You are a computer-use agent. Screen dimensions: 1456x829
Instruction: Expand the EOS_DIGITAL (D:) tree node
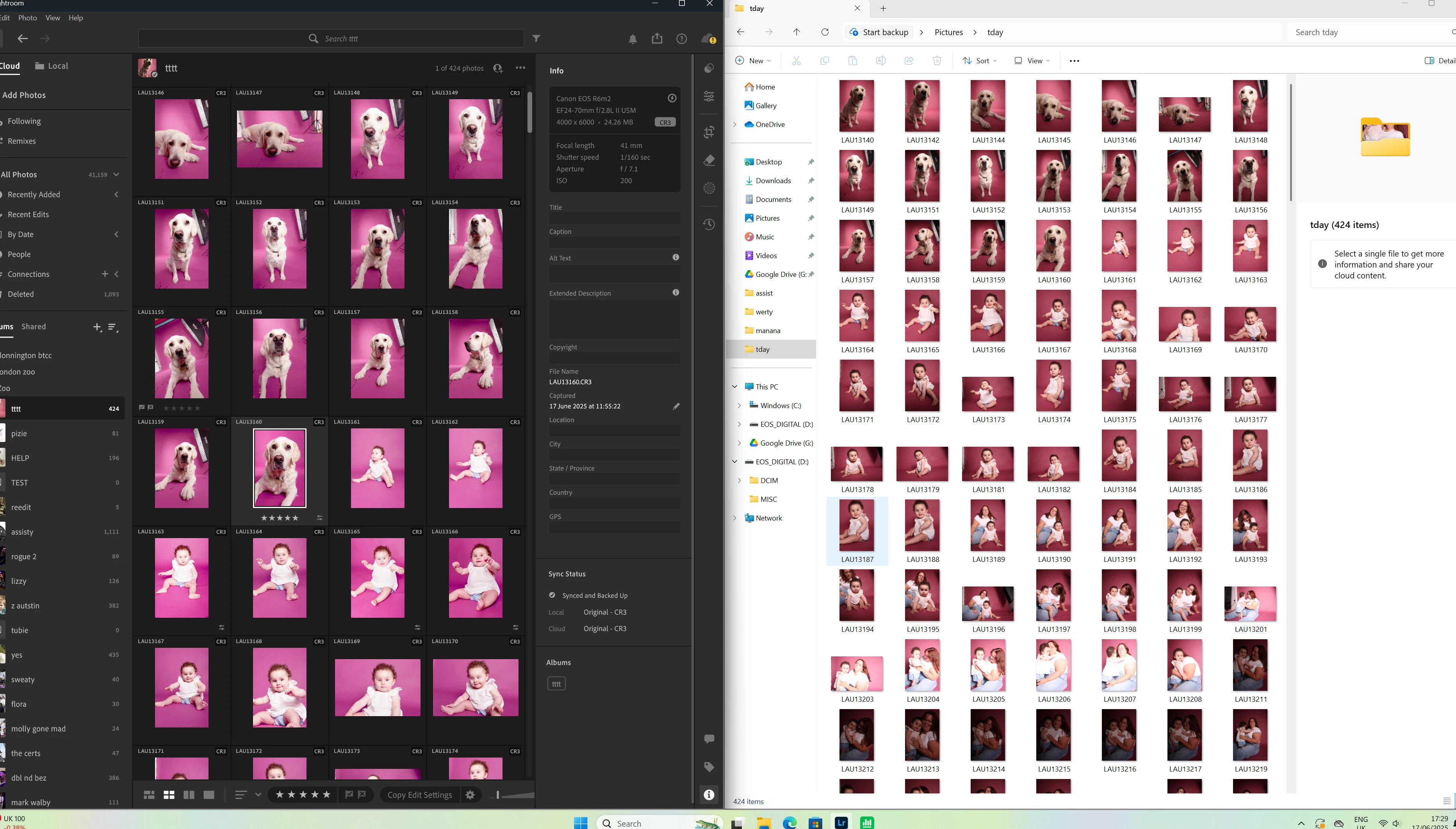tap(740, 424)
